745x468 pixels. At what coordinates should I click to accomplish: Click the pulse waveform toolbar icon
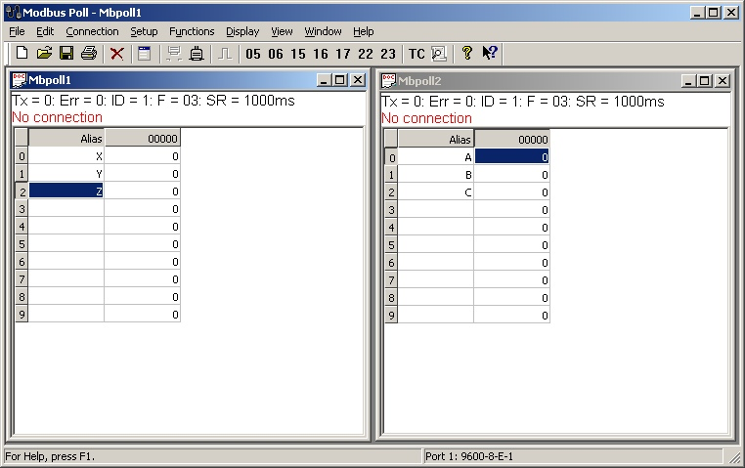(225, 54)
